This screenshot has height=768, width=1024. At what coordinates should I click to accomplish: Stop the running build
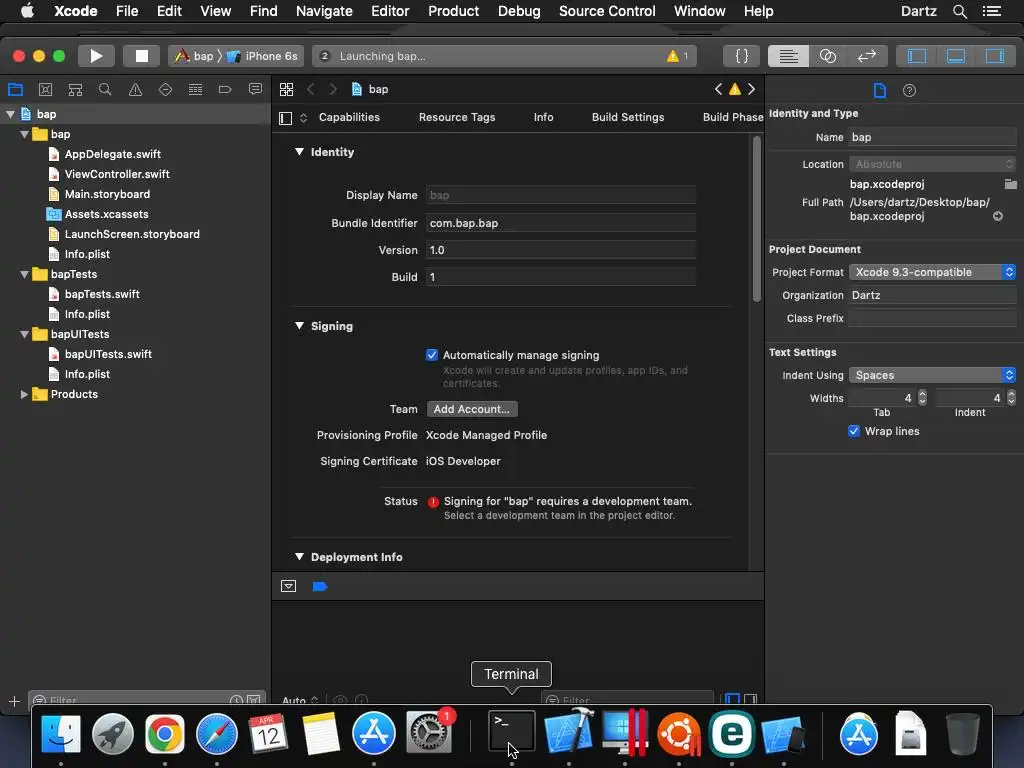point(141,56)
